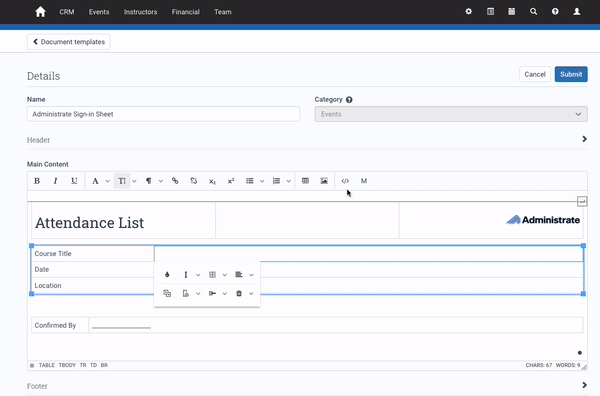Open font size dropdown arrow
The image size is (600, 396).
134,181
